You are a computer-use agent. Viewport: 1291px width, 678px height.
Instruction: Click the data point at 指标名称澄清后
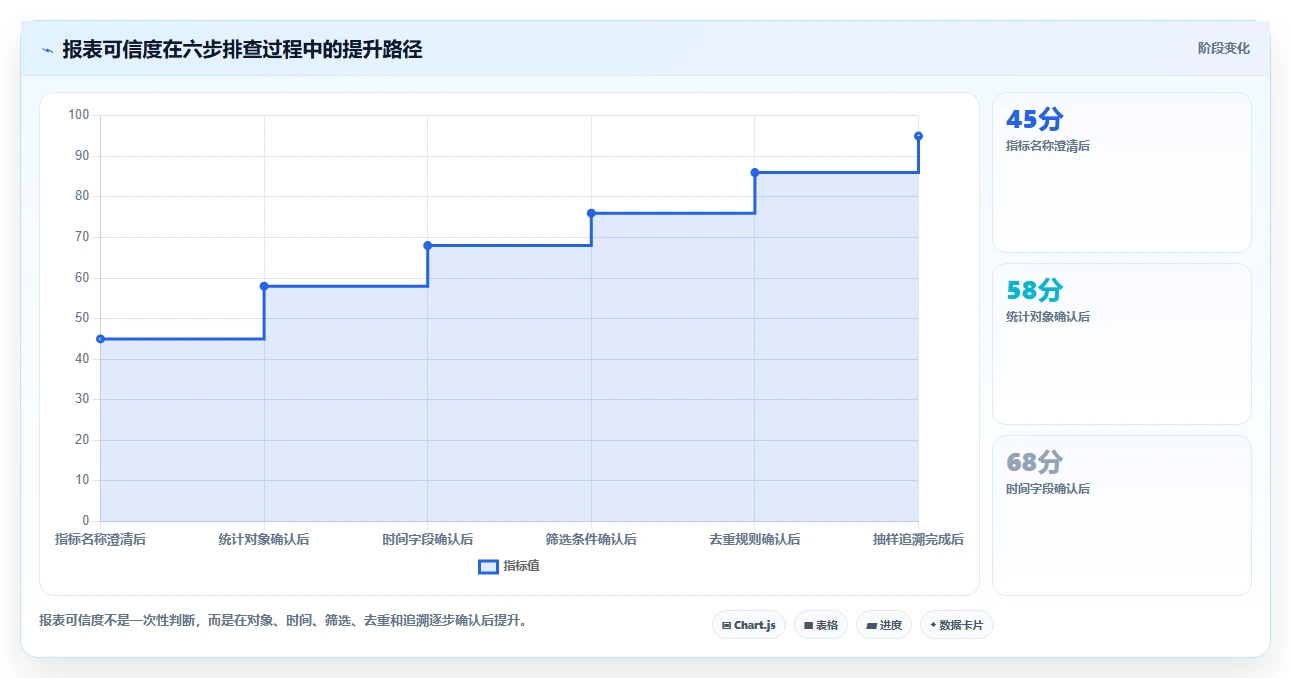click(101, 339)
